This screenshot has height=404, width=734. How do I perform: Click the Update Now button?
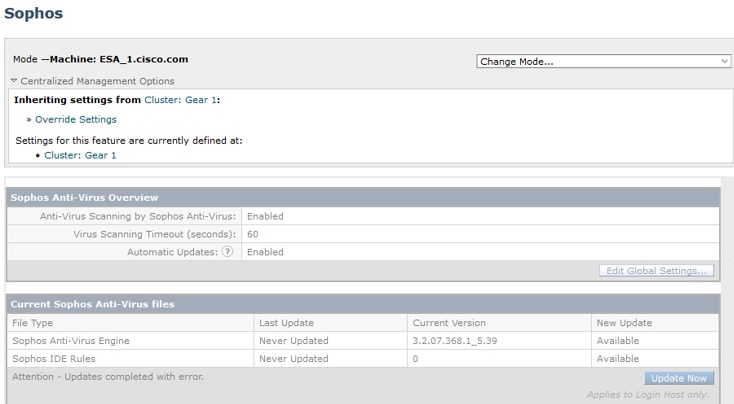679,378
